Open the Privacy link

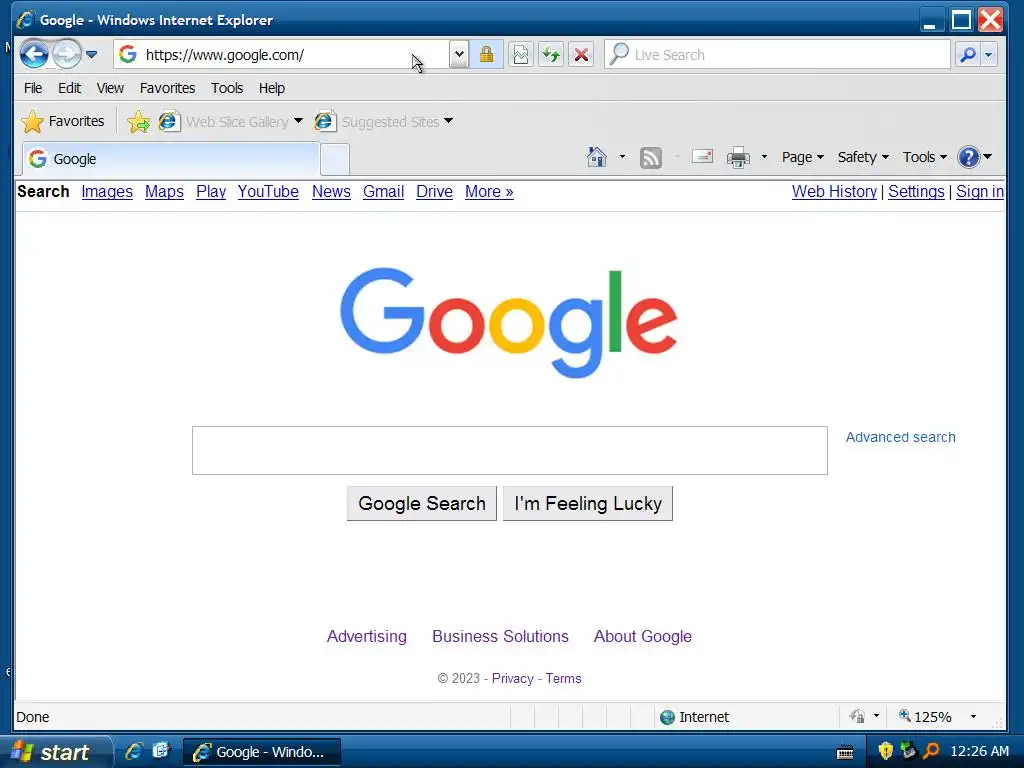point(513,679)
